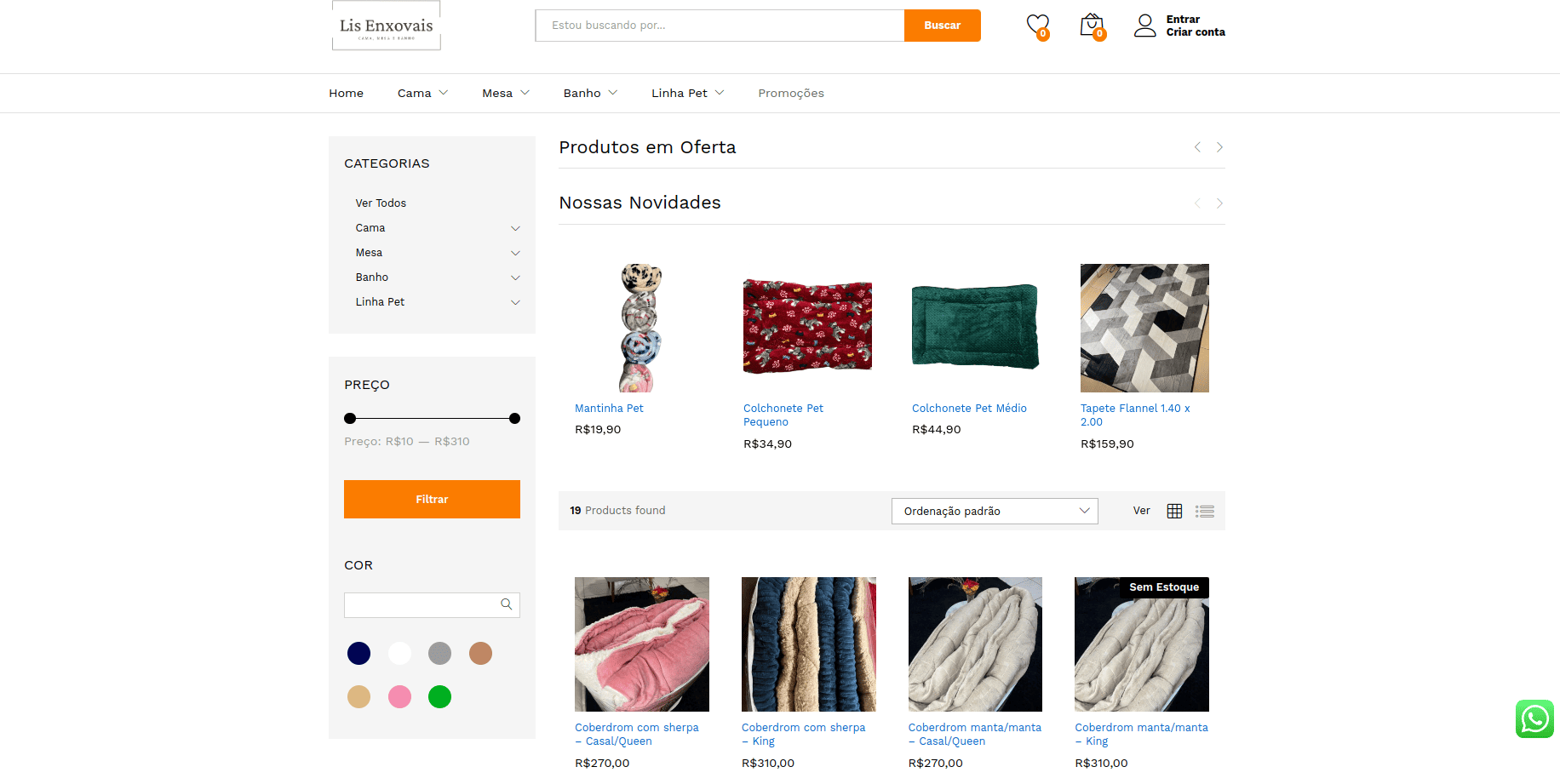Click the user account icon
Viewport: 1560px width, 784px height.
1144,26
